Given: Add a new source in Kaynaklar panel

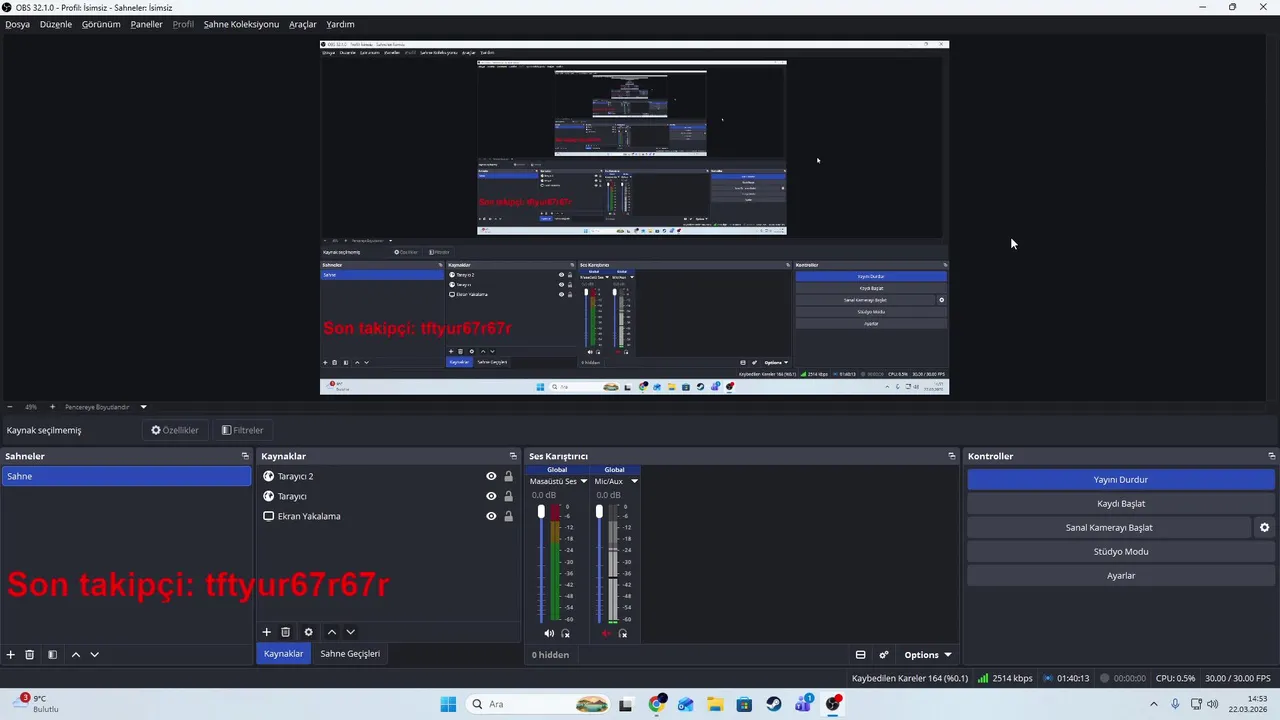Looking at the screenshot, I should (267, 632).
